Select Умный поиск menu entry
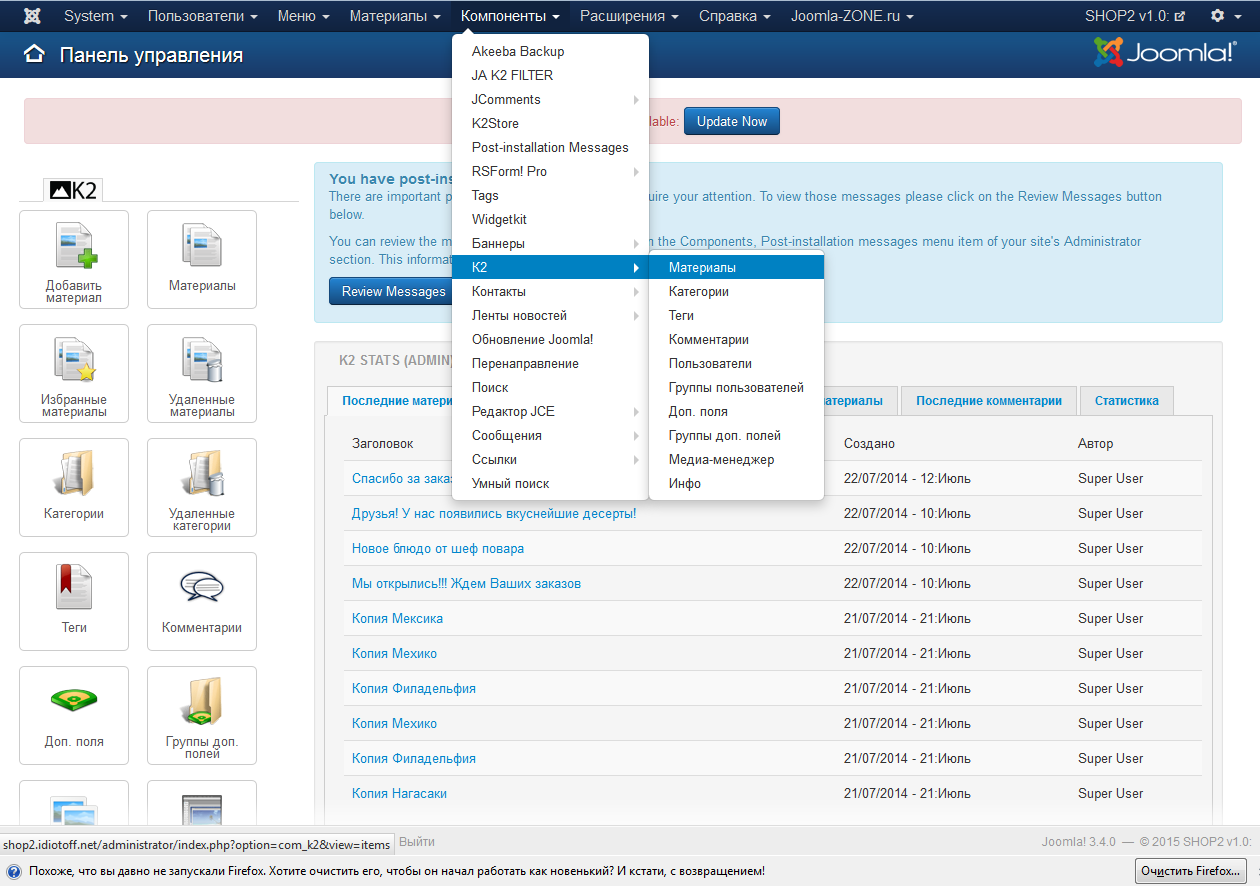The width and height of the screenshot is (1260, 886). click(550, 483)
